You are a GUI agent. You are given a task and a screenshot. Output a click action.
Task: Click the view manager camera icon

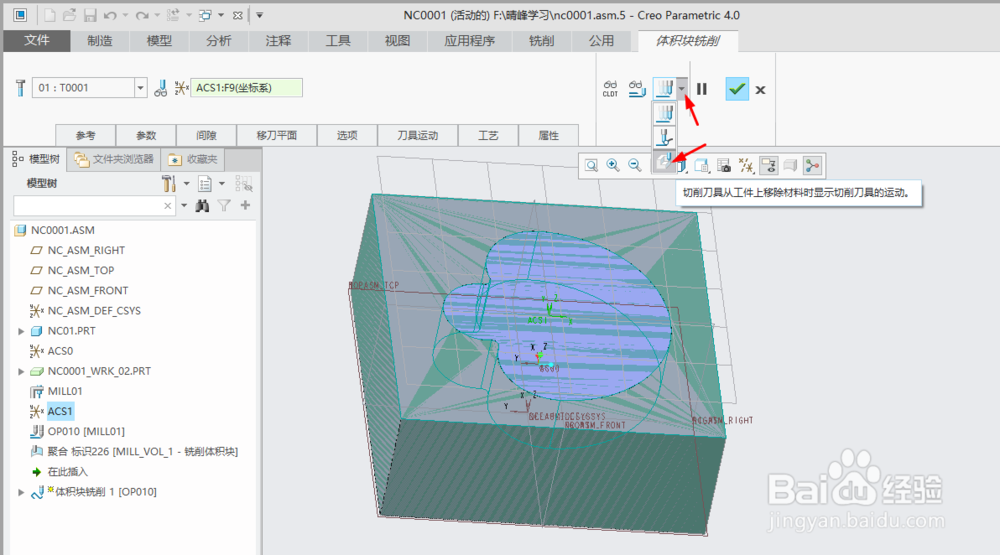click(724, 166)
